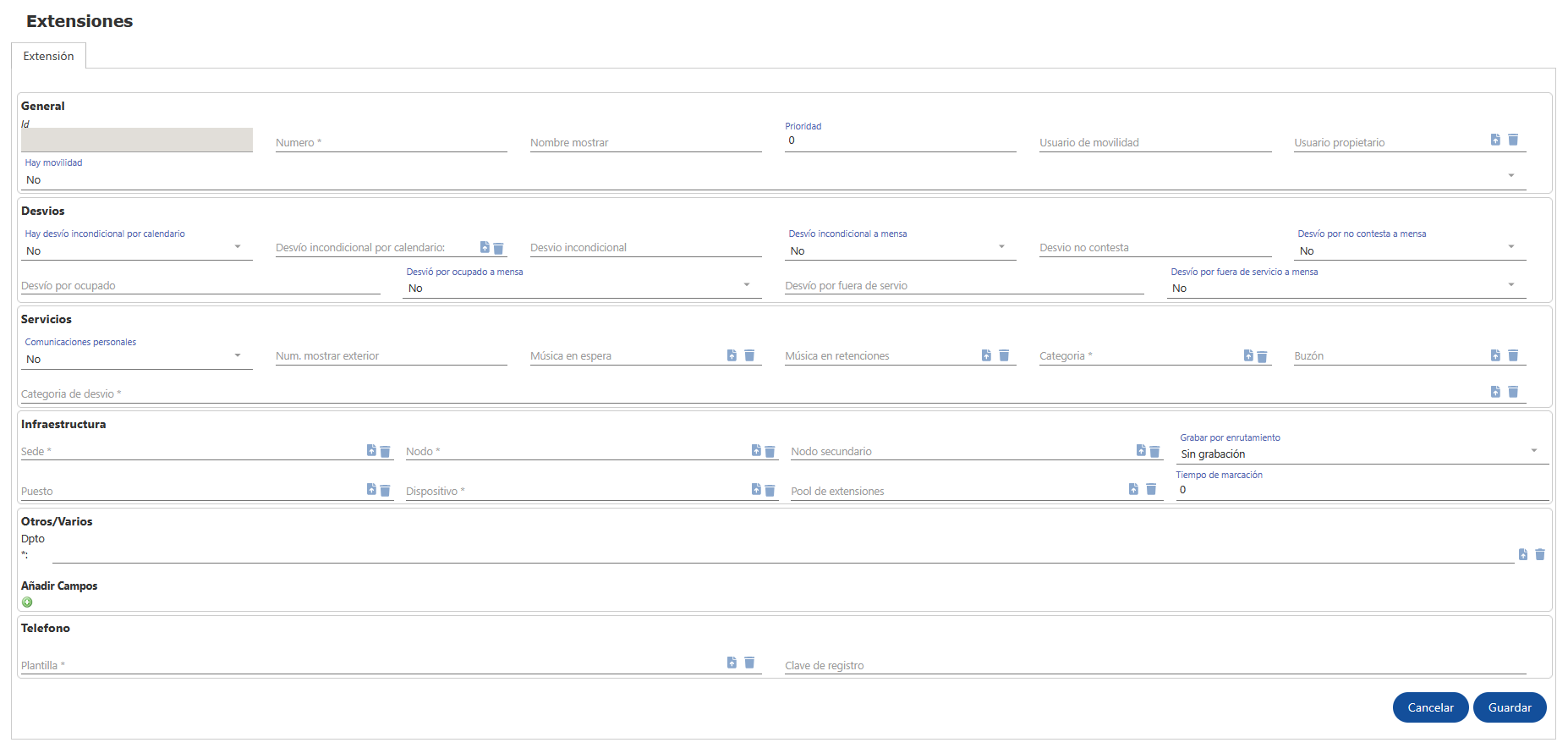
Task: Open selector icon for Música en retenciones
Action: point(986,355)
